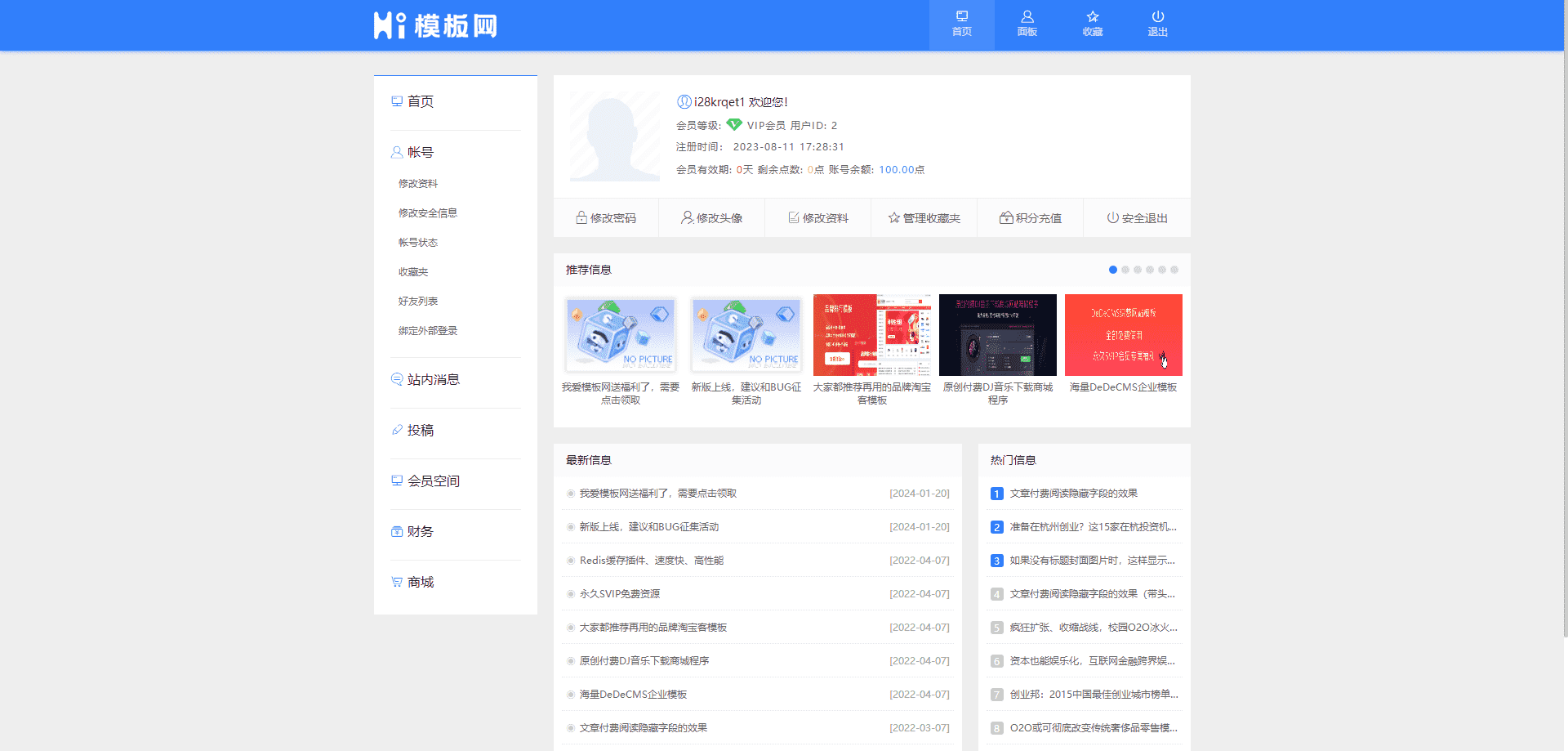Viewport: 1568px width, 751px height.
Task: Click the 安全退出 logout icon
Action: (x=1136, y=217)
